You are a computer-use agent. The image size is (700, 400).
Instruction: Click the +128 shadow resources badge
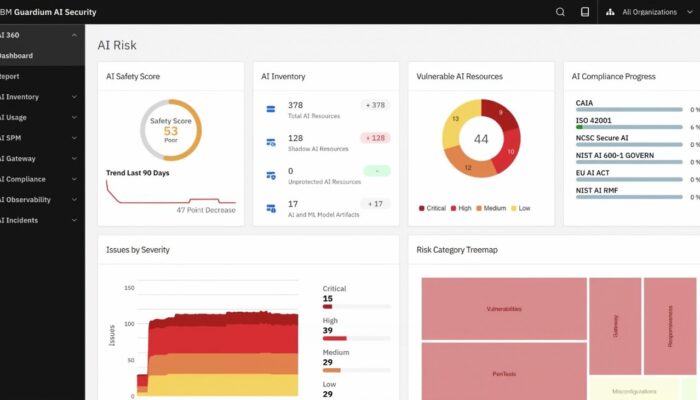pos(375,138)
